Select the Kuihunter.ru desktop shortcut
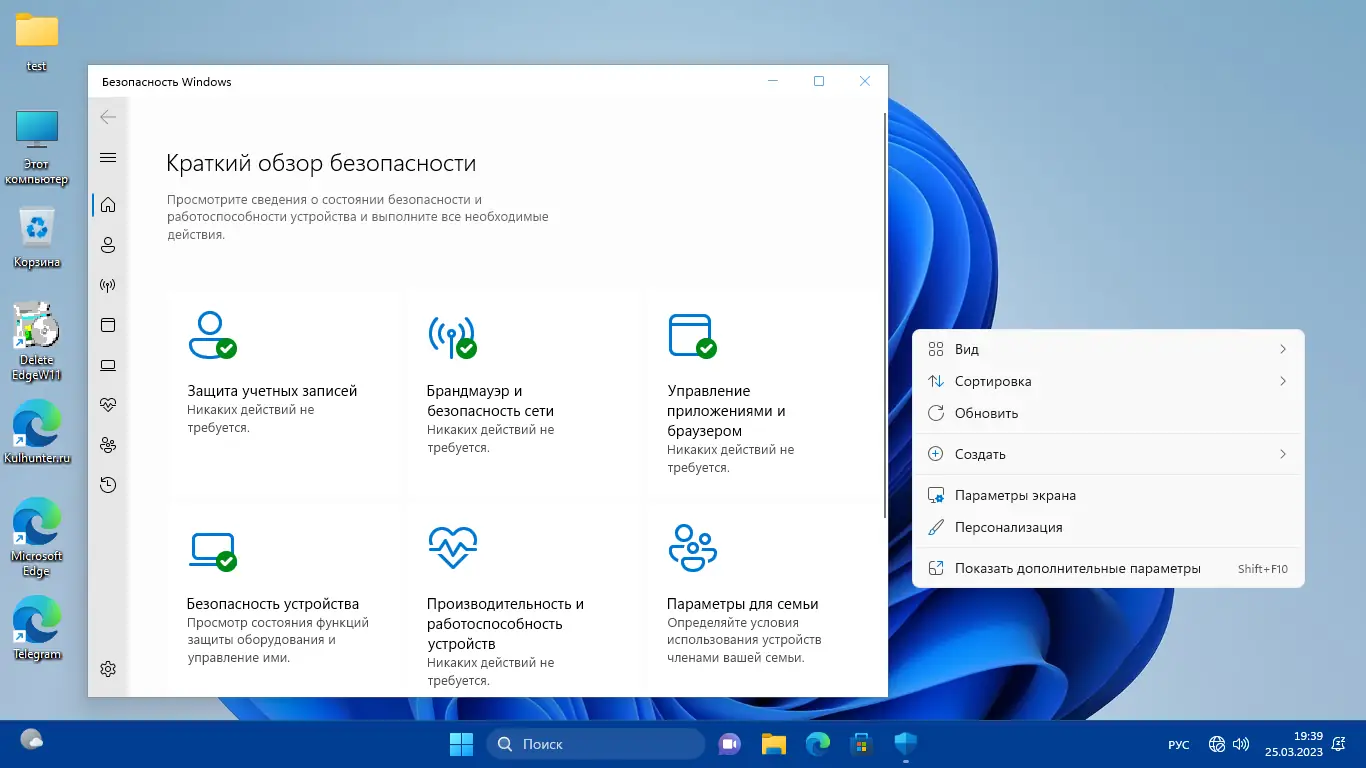The height and width of the screenshot is (768, 1366). [x=37, y=433]
